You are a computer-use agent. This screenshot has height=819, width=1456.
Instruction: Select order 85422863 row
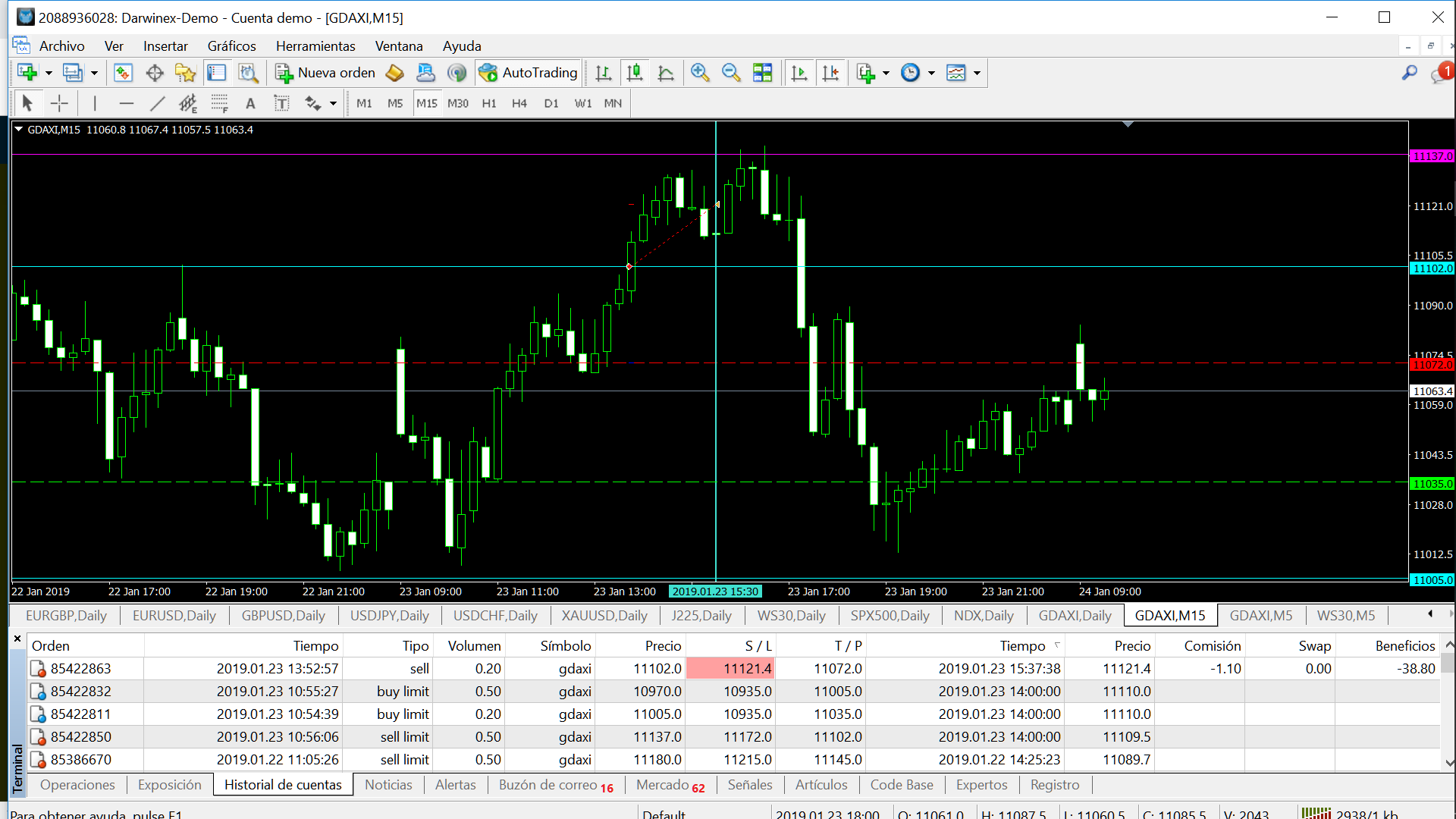[80, 668]
